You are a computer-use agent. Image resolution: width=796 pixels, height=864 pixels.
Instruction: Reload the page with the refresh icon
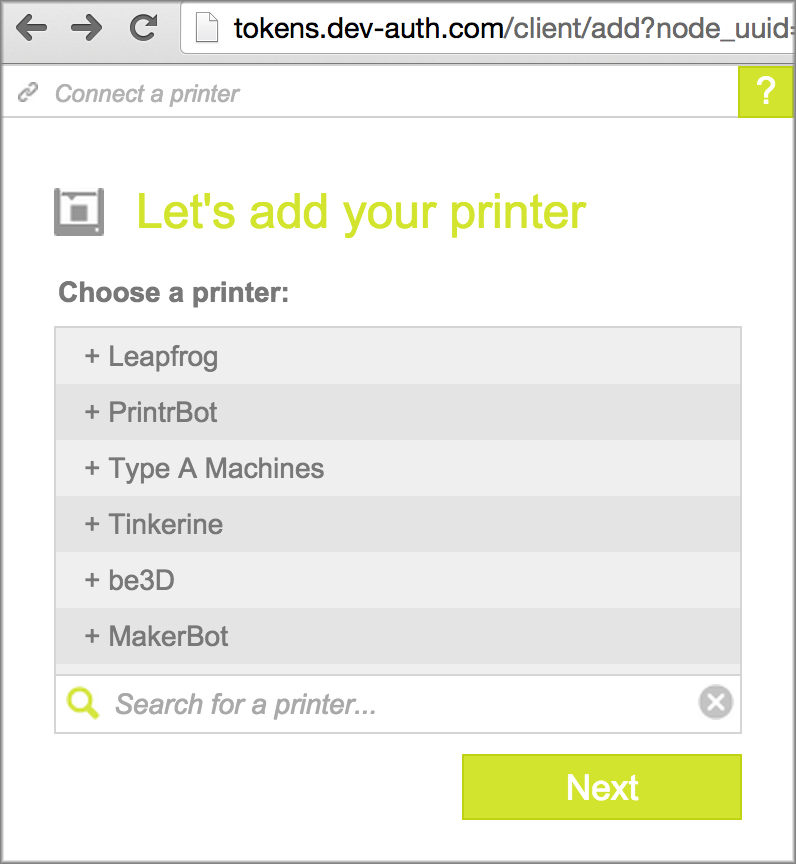pos(144,28)
